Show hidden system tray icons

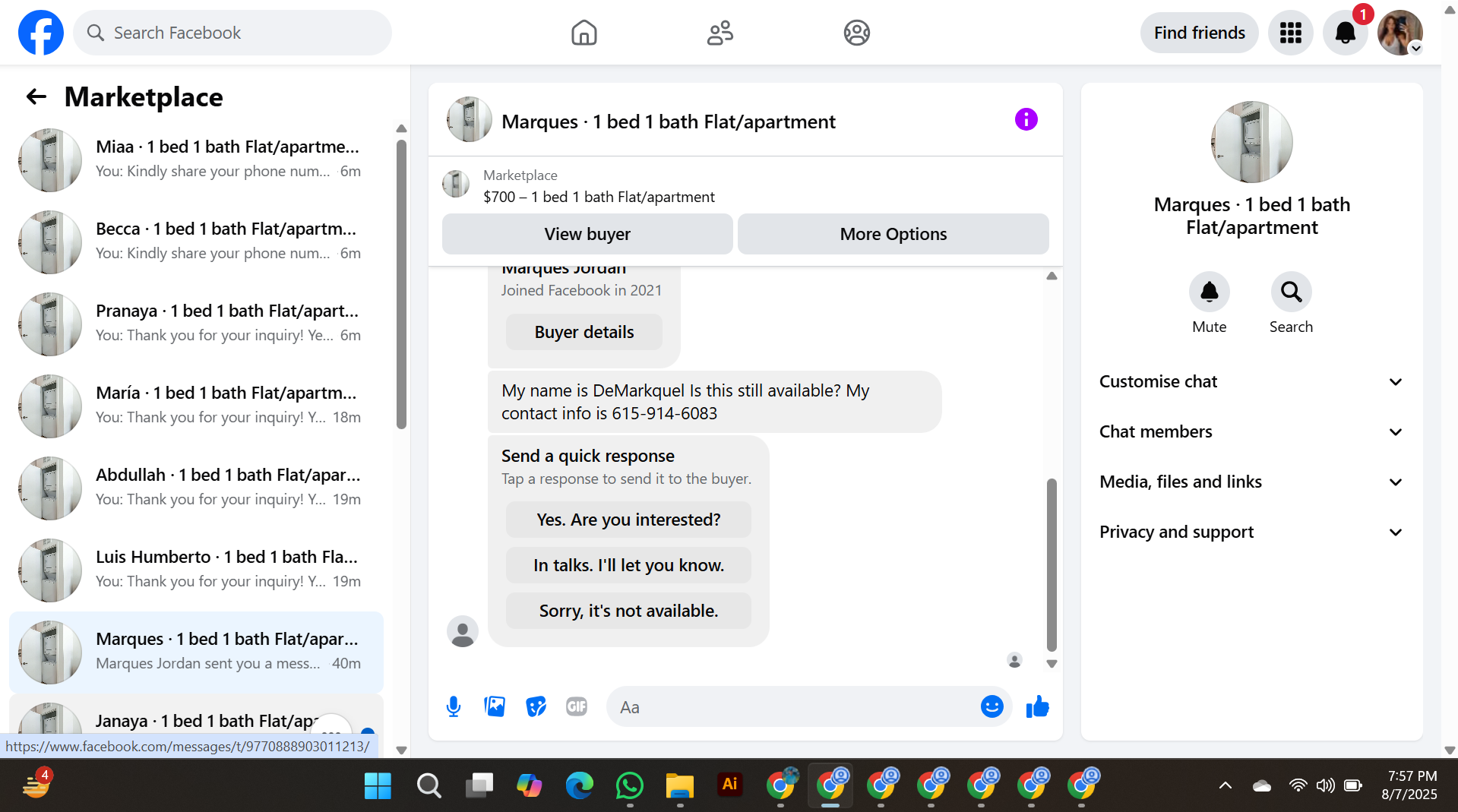(x=1225, y=785)
